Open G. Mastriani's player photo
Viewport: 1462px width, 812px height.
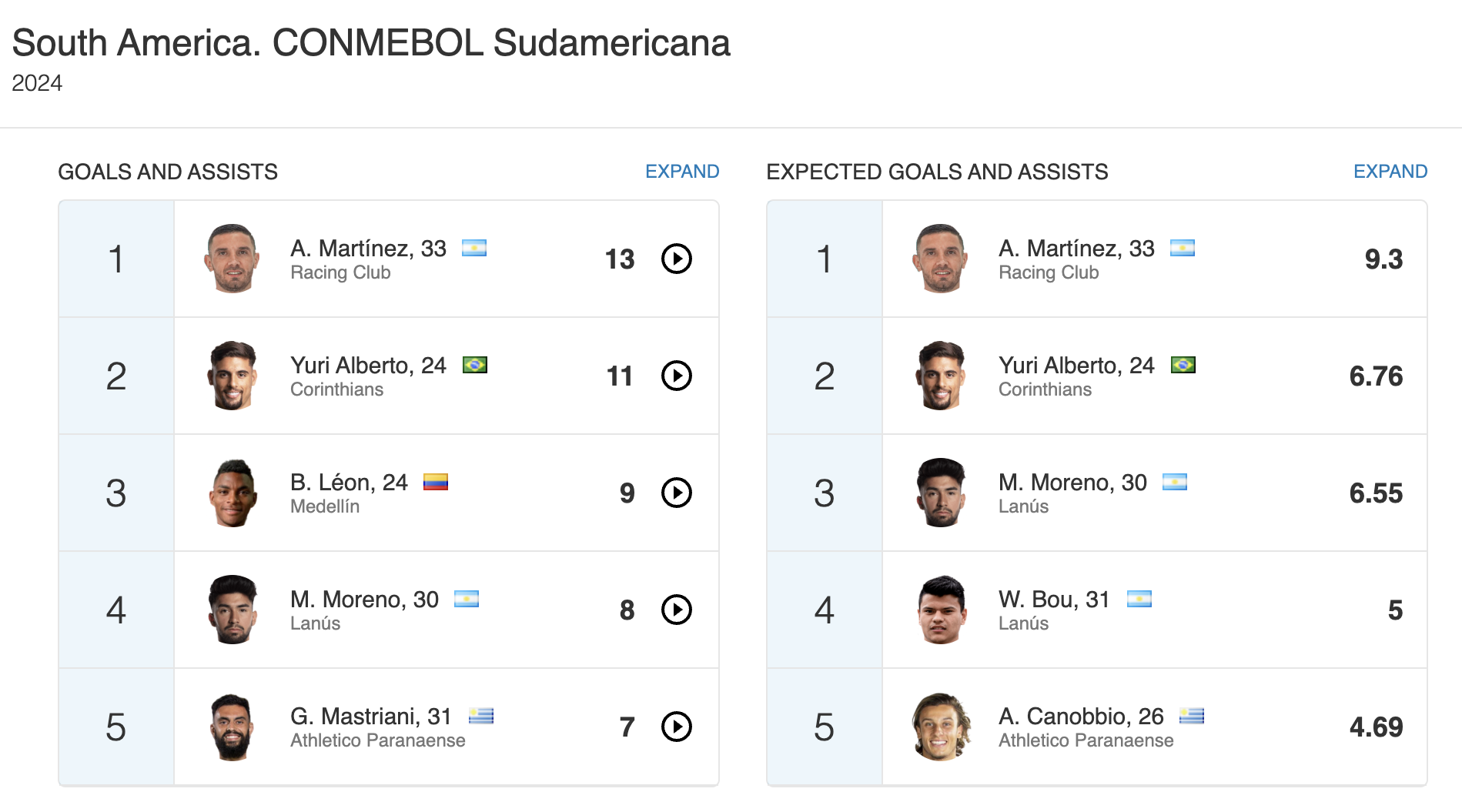232,727
